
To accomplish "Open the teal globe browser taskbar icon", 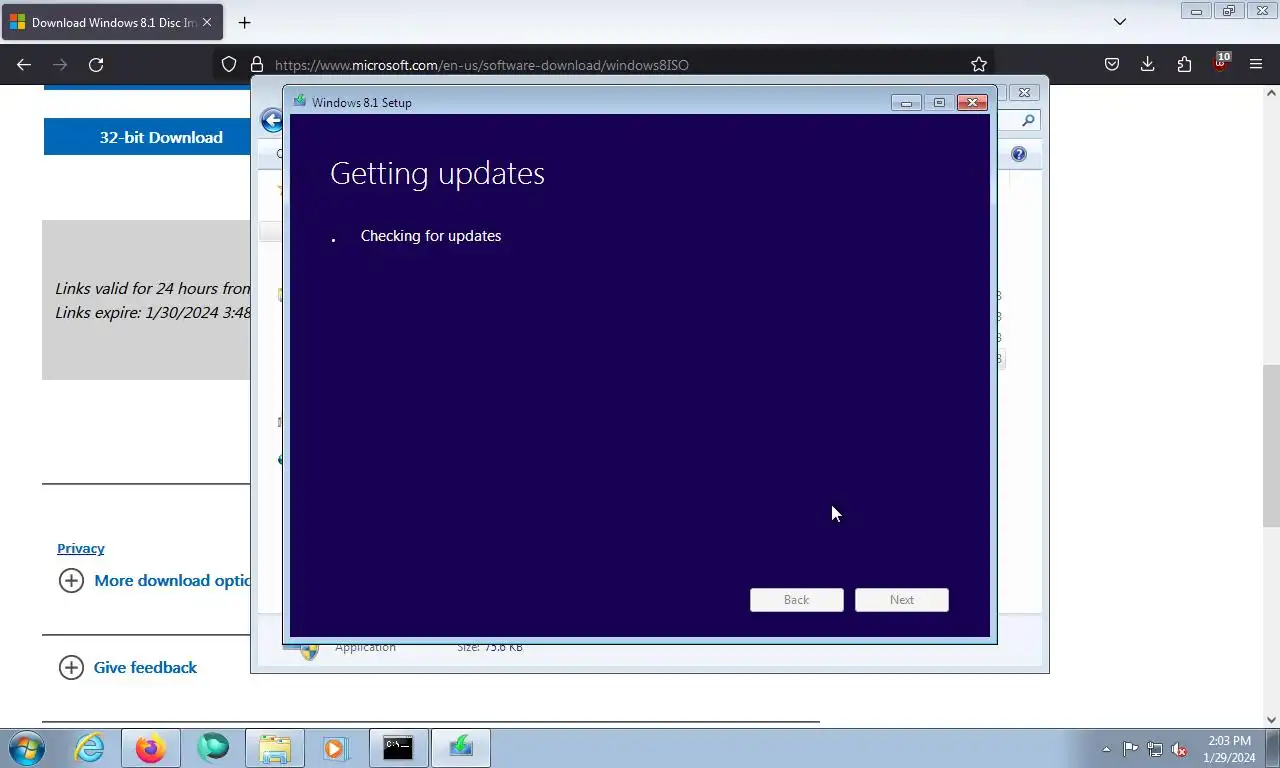I will coord(213,747).
